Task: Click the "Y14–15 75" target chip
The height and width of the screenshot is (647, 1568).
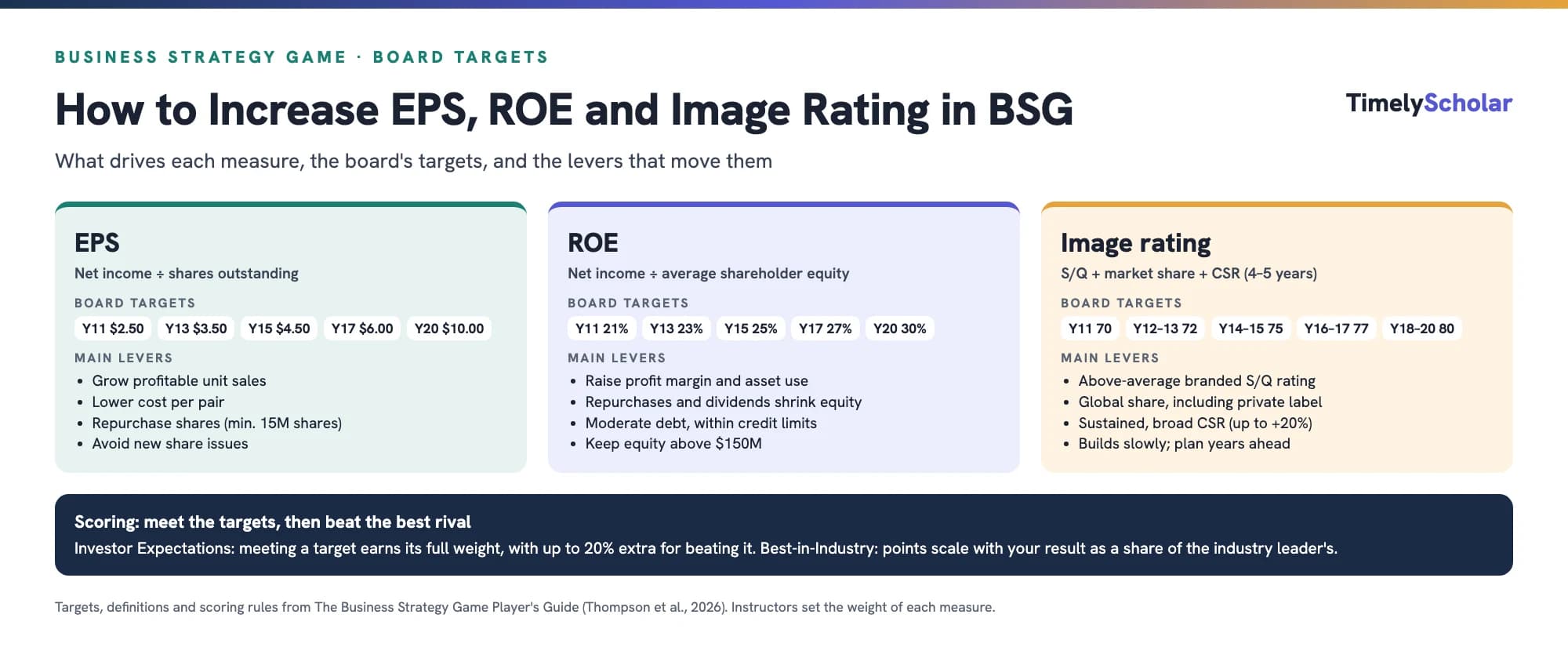Action: (x=1251, y=329)
